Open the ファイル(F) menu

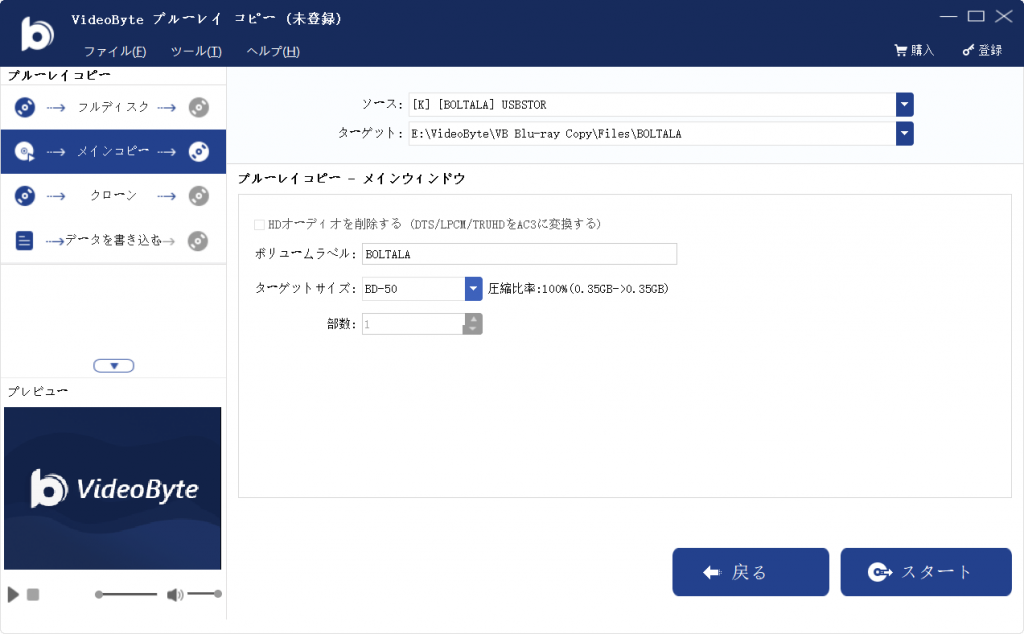coord(115,52)
